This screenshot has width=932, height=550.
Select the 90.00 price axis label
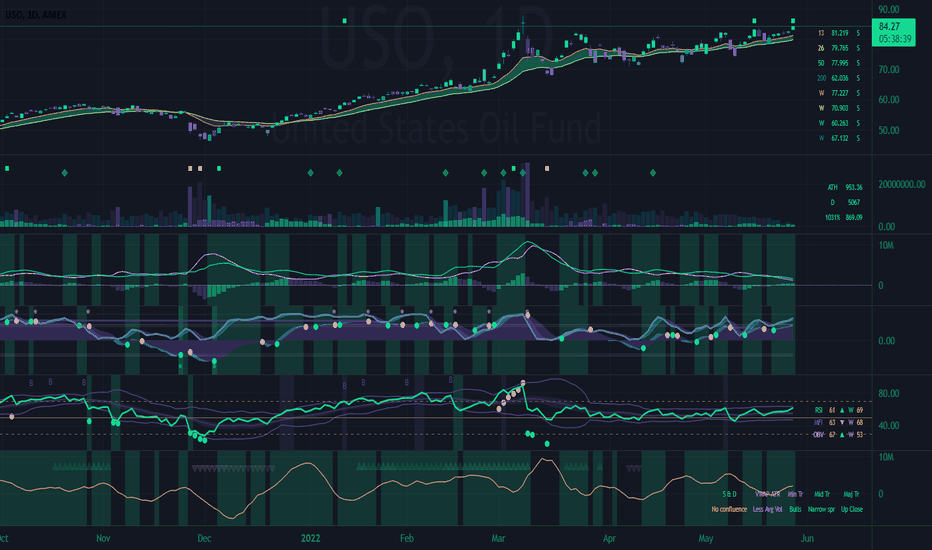889,10
